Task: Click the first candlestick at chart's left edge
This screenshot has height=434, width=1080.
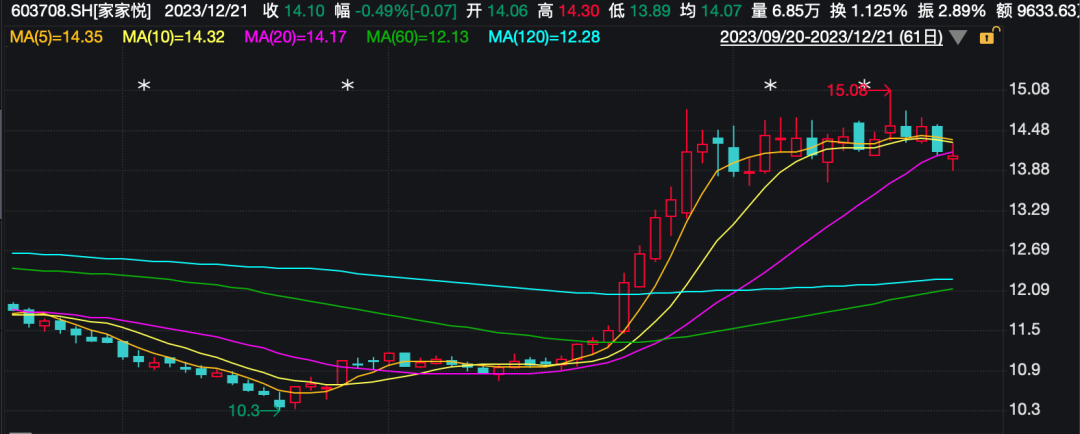Action: tap(13, 308)
